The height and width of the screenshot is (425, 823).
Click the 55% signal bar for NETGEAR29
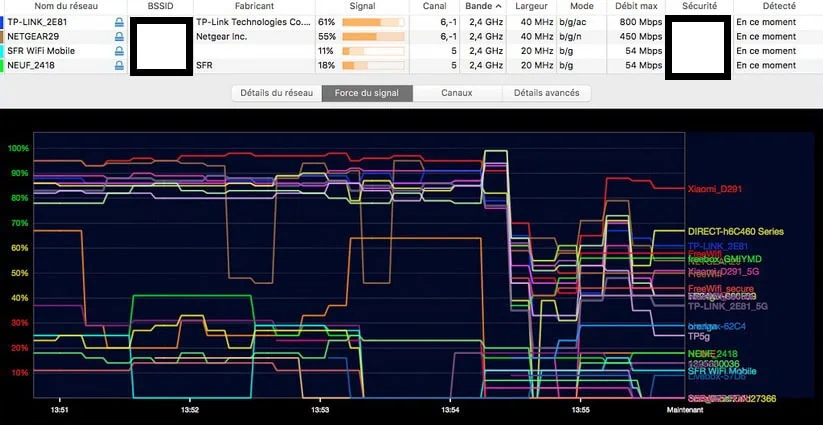coord(375,36)
